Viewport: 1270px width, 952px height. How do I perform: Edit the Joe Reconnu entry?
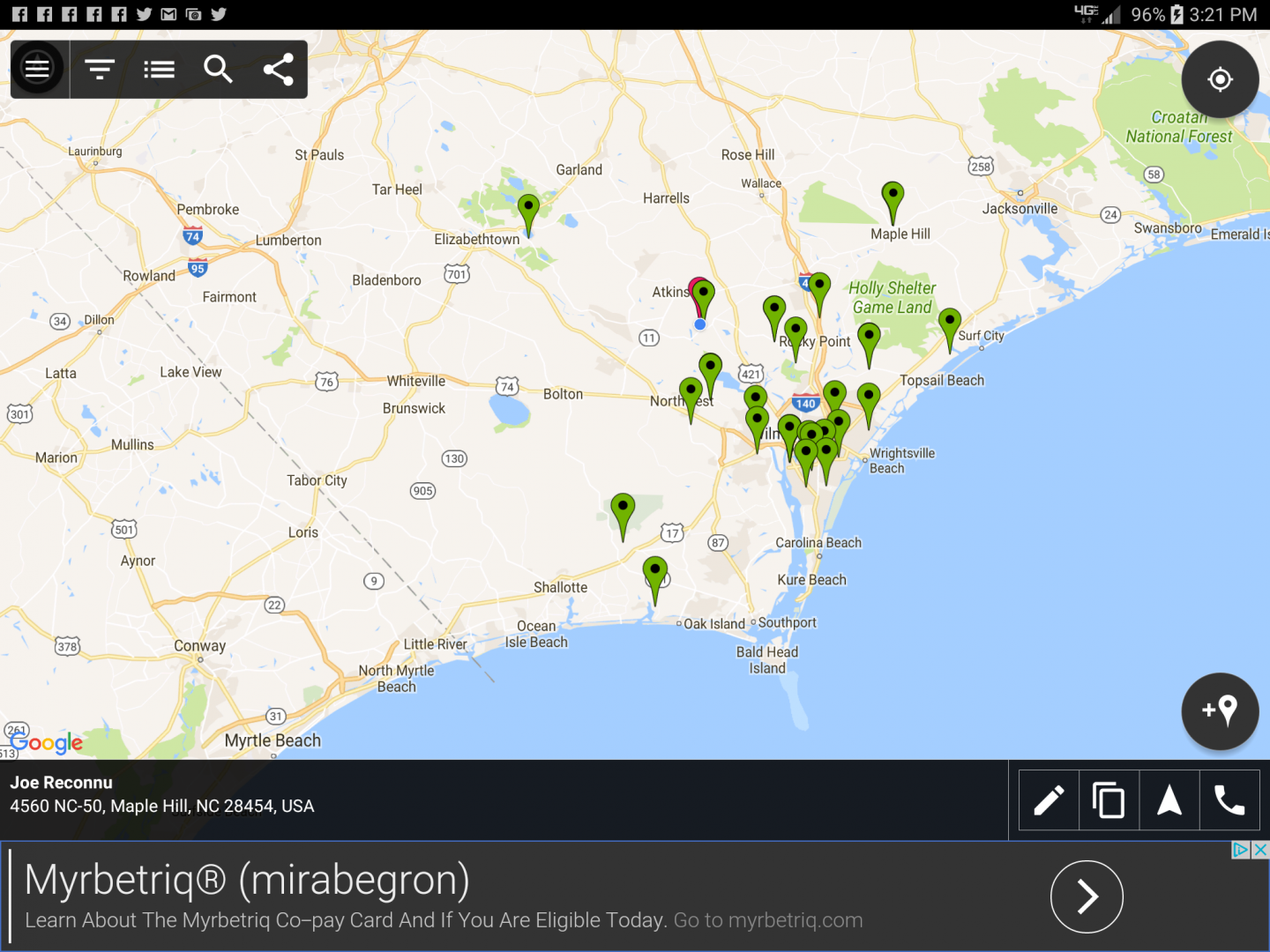[x=1049, y=800]
